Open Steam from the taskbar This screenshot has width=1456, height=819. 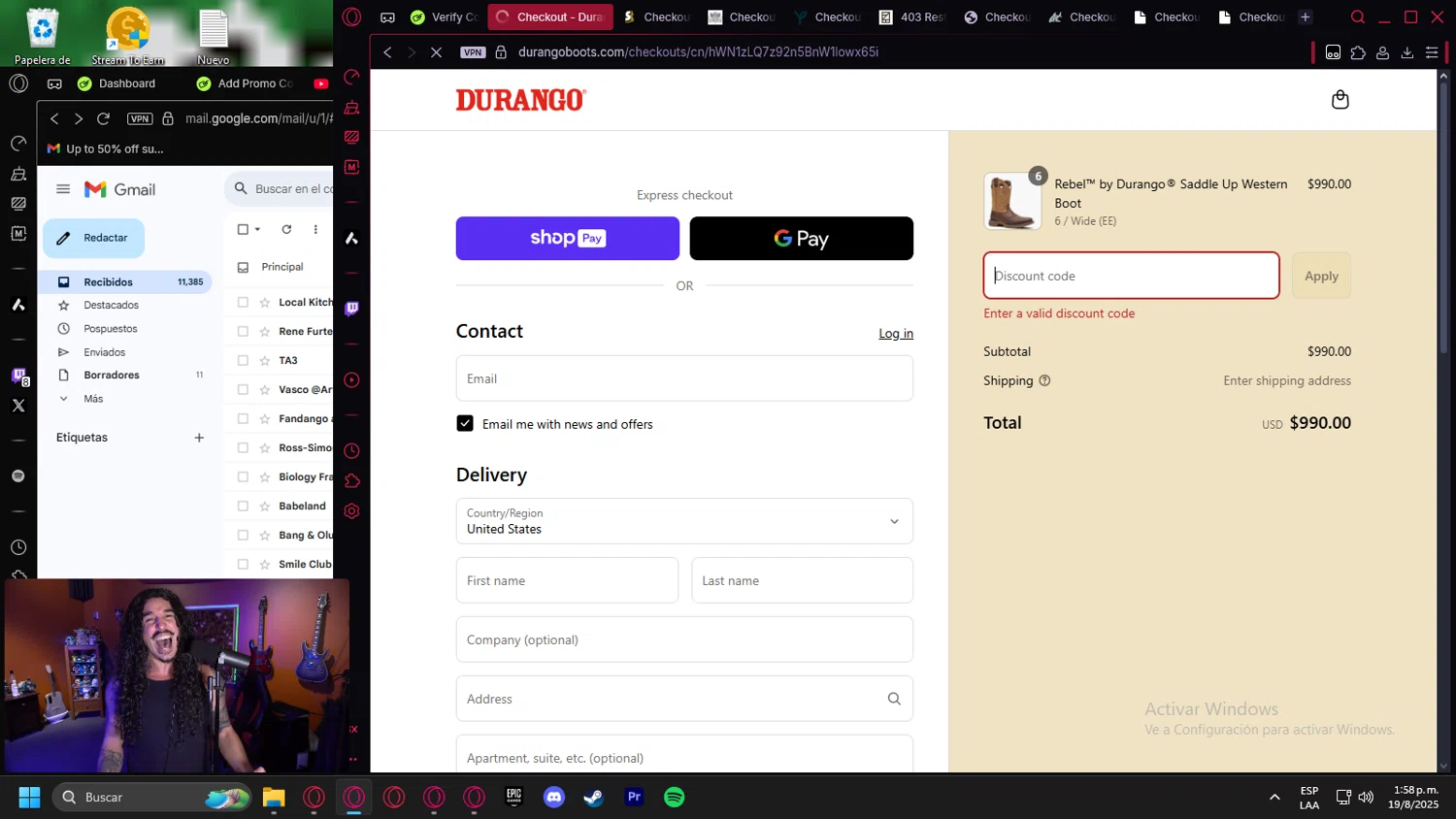(x=593, y=797)
